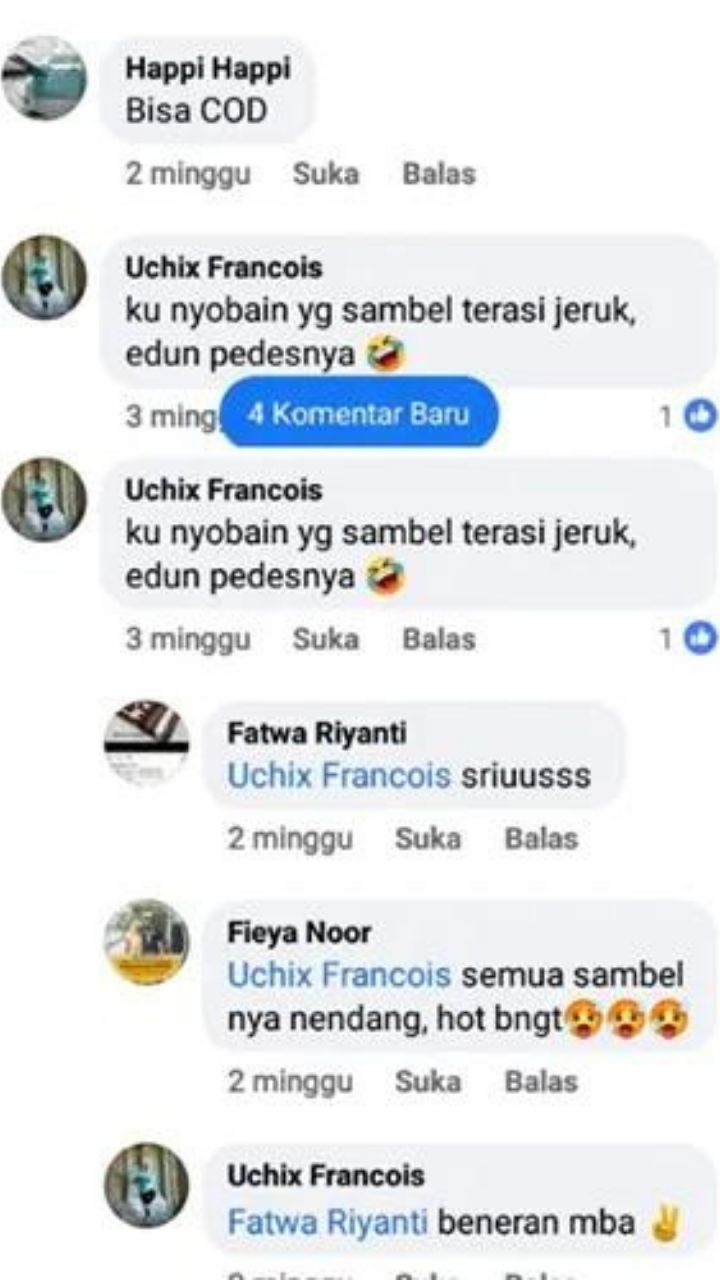Open Fatwa Riyanti mention in last reply

[x=328, y=1222]
